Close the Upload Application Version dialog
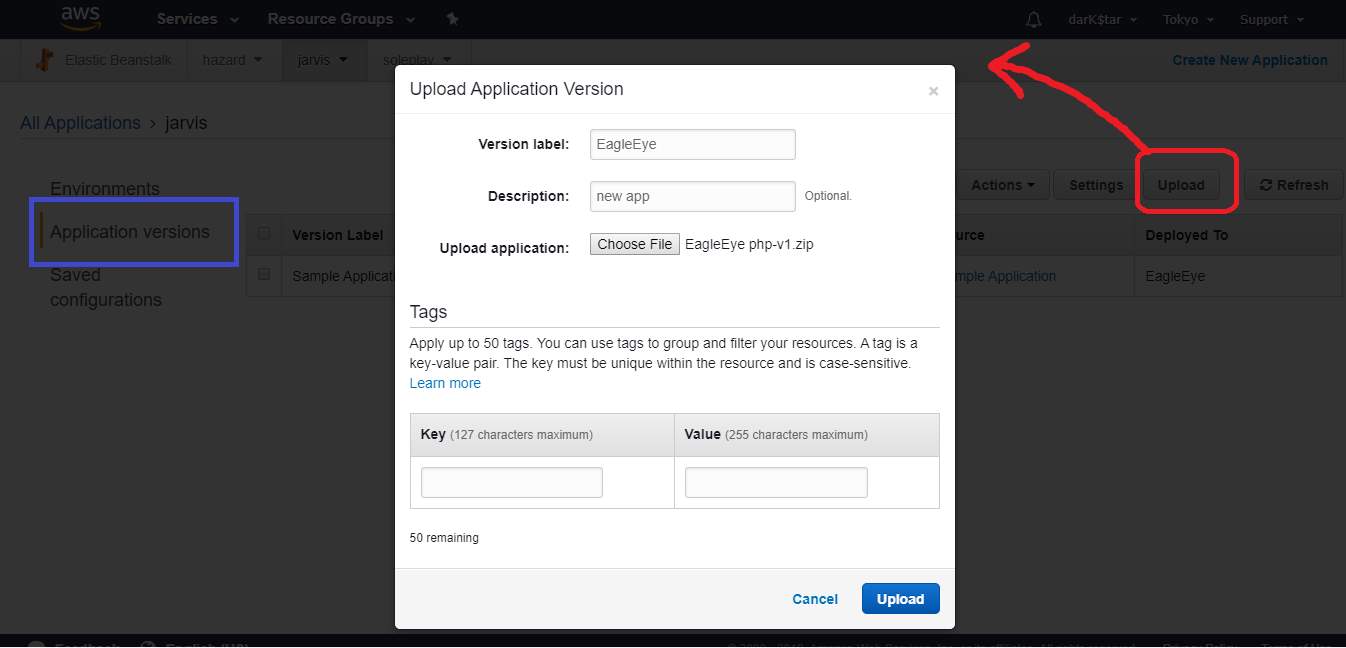1346x648 pixels. click(933, 91)
